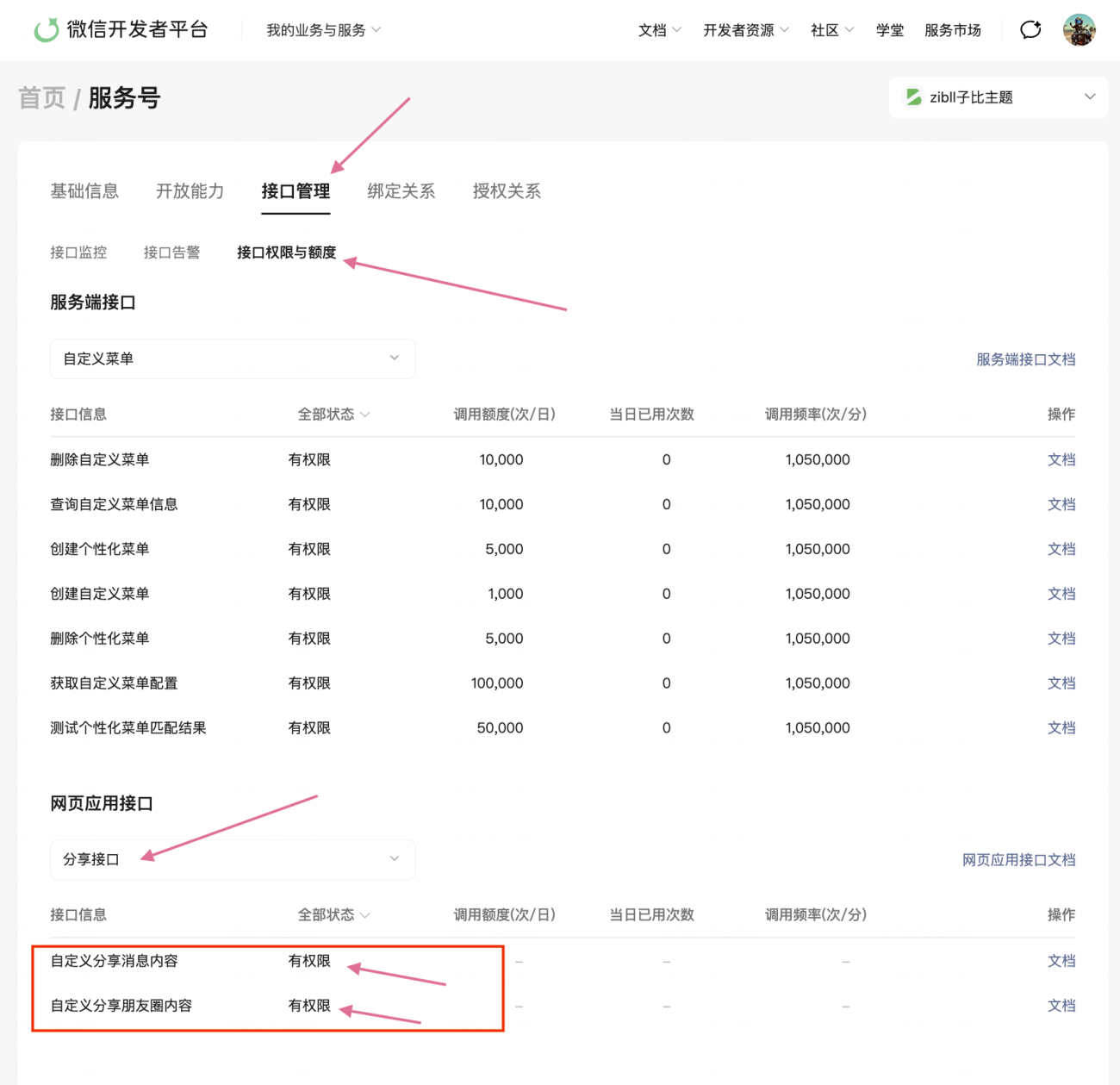
Task: Open the 全部状态 filter arrow in 服务端接口 table
Action: tap(365, 415)
